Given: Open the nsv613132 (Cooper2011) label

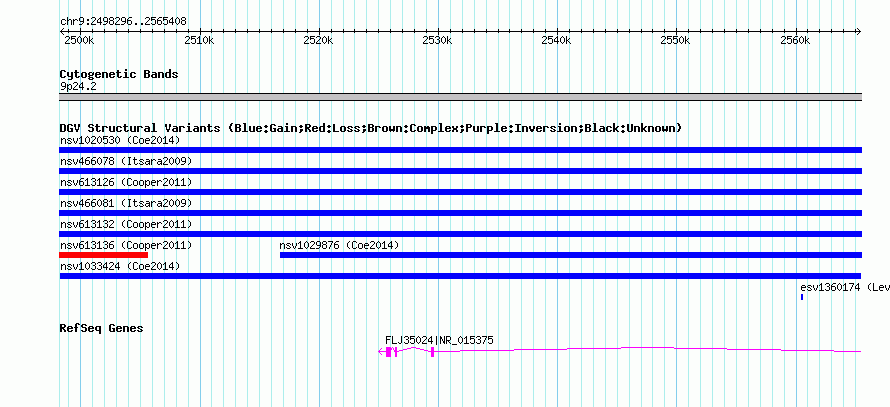Looking at the screenshot, I should point(126,224).
